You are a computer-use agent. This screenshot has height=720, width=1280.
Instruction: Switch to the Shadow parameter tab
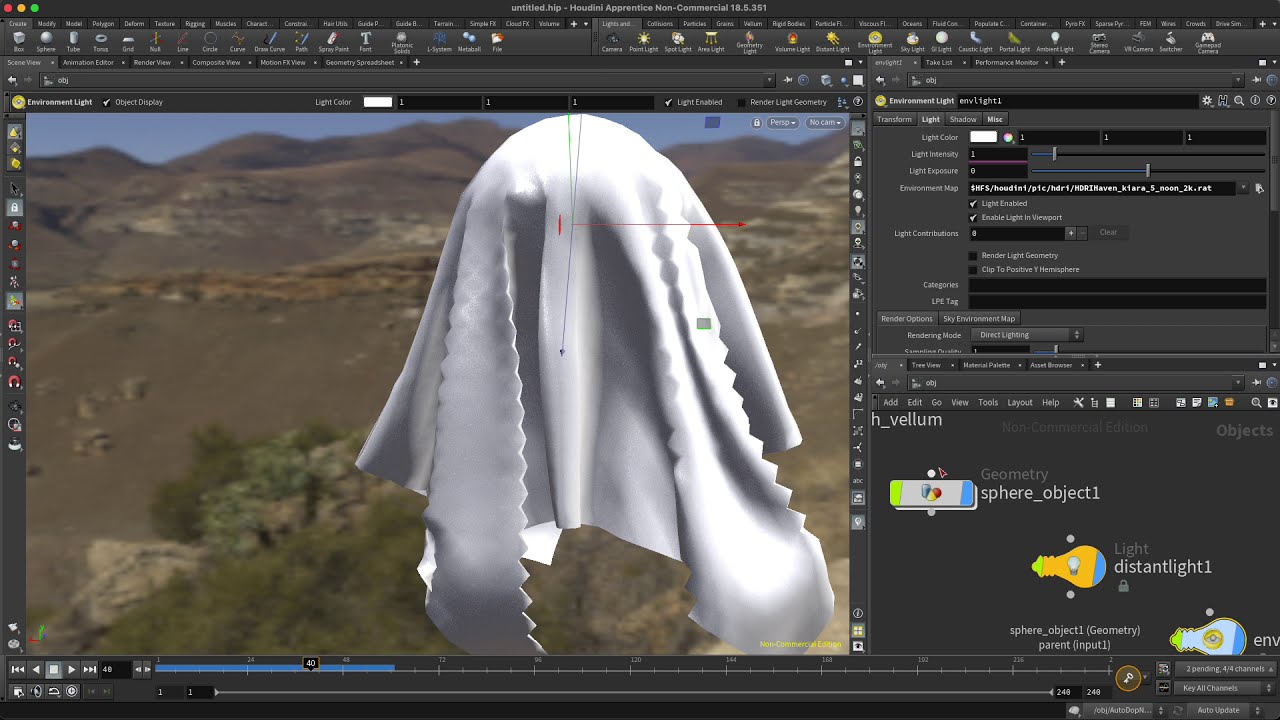pos(962,119)
